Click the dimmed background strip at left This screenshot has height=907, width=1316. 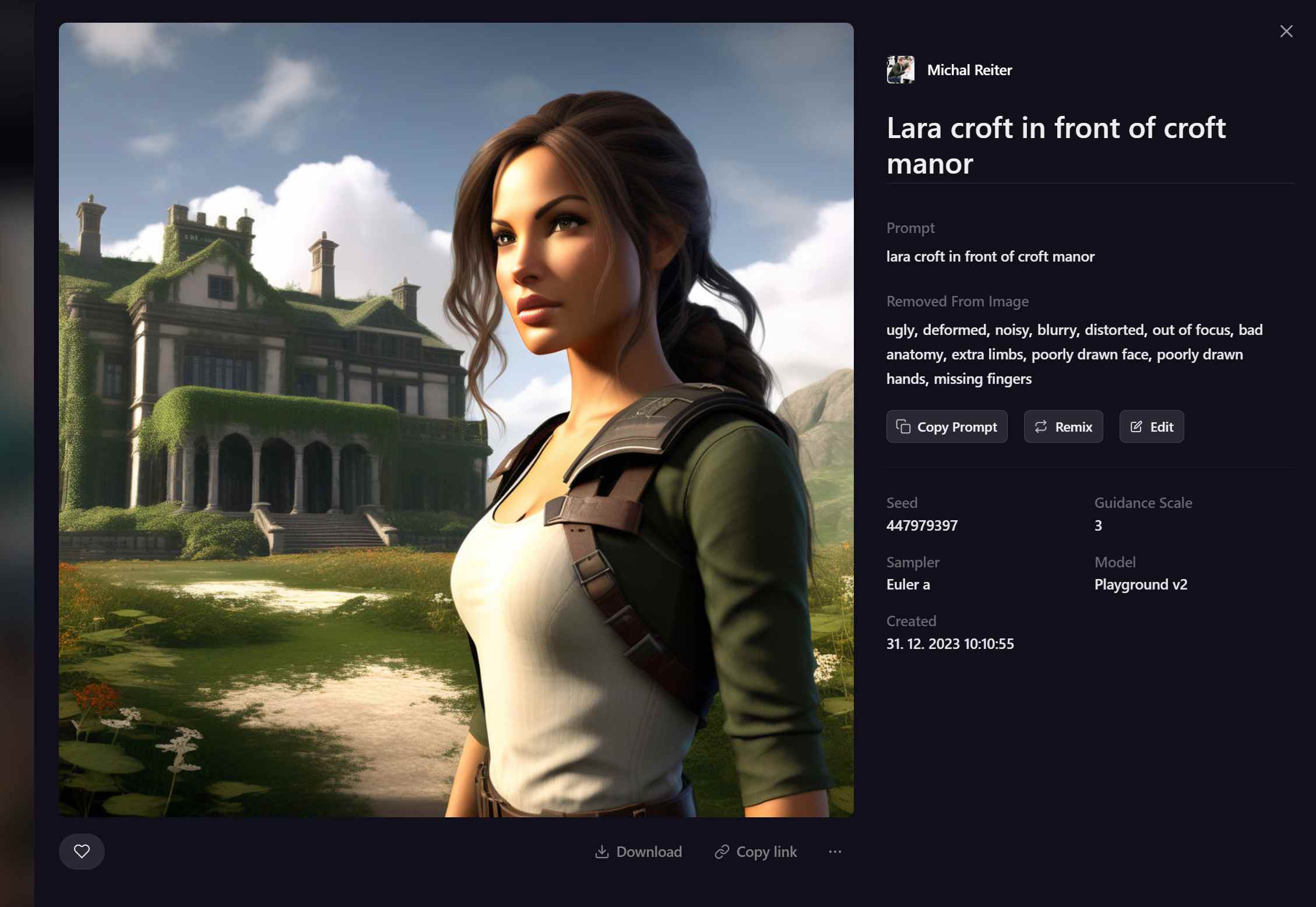16,453
